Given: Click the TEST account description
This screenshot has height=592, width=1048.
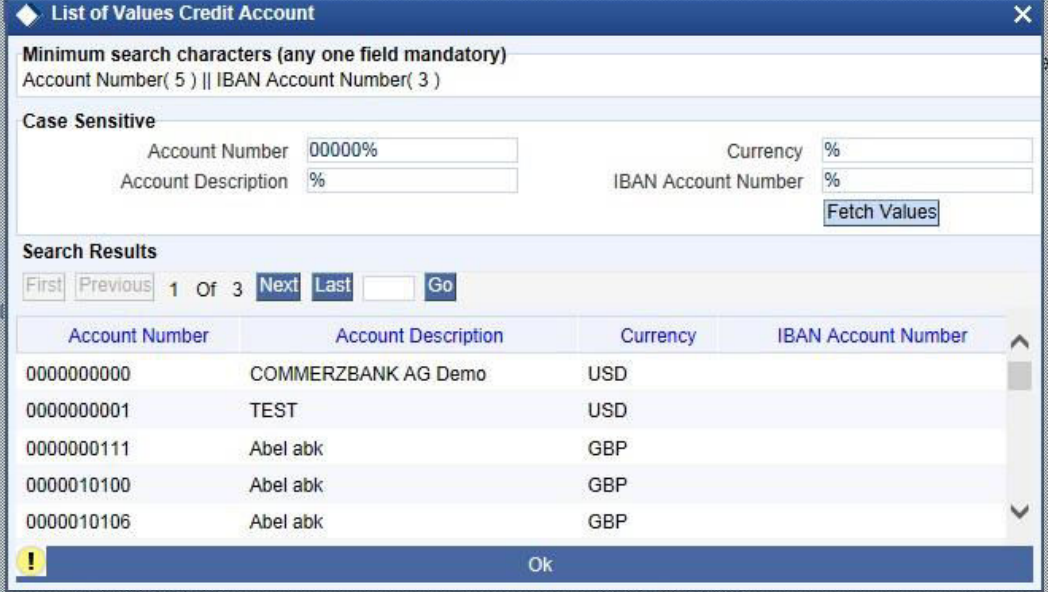Looking at the screenshot, I should 273,410.
